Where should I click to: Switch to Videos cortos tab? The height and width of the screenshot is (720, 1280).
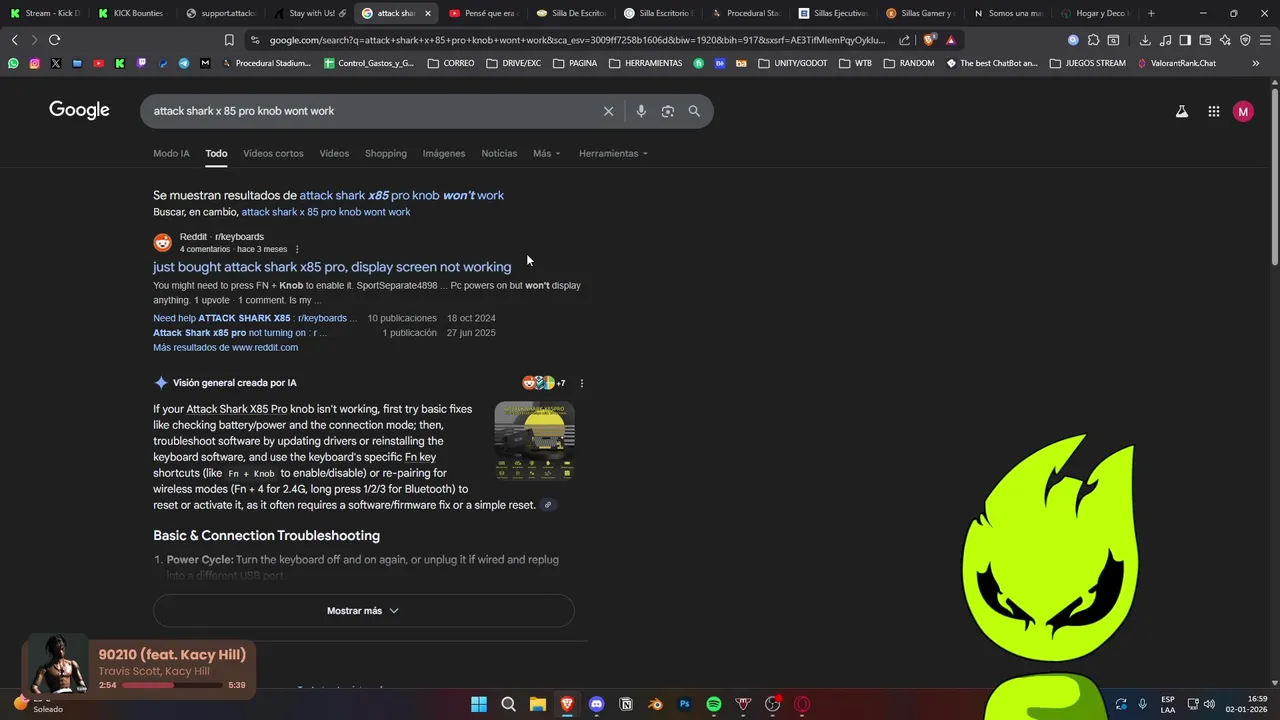point(273,153)
